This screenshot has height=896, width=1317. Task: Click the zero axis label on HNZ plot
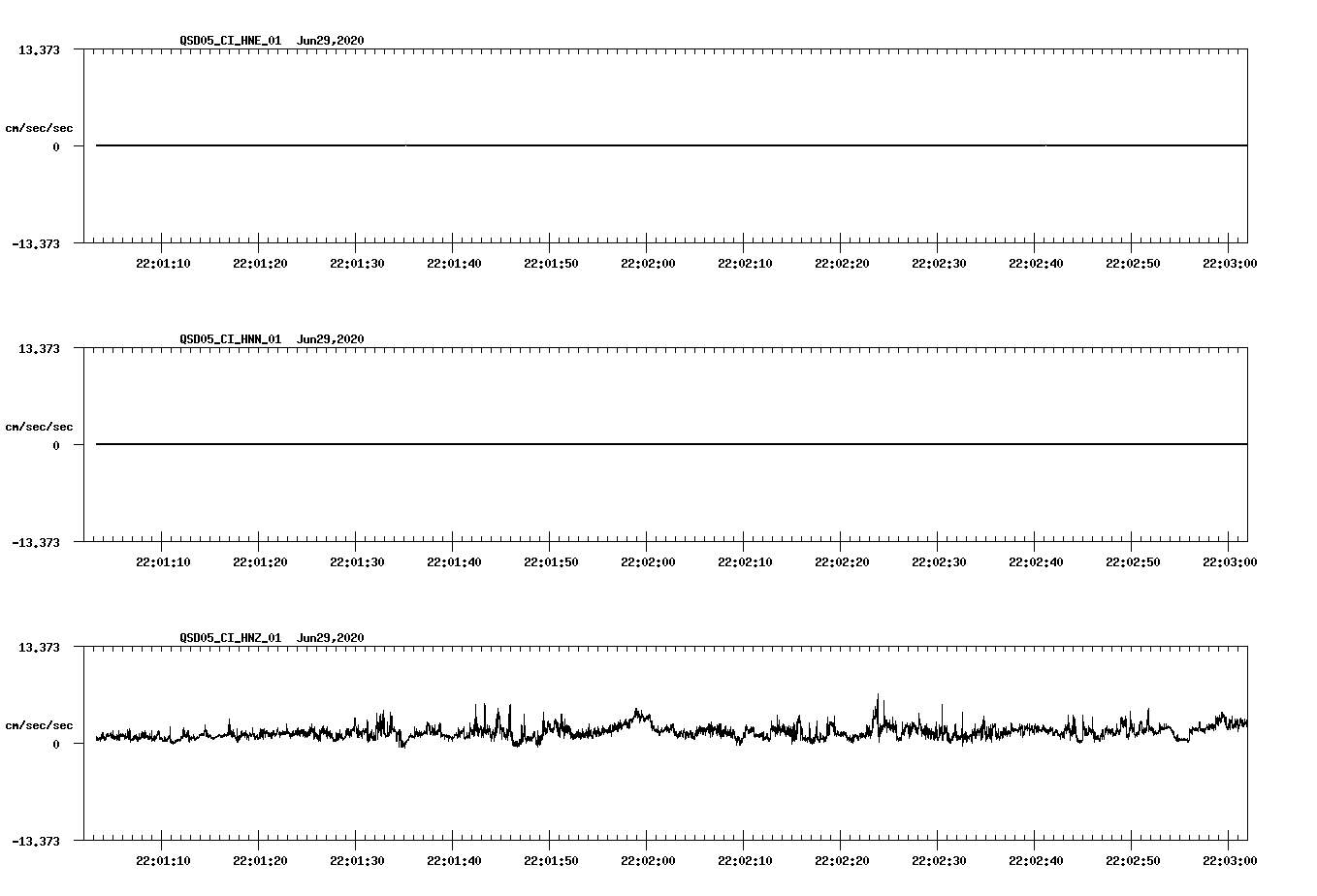(x=56, y=745)
